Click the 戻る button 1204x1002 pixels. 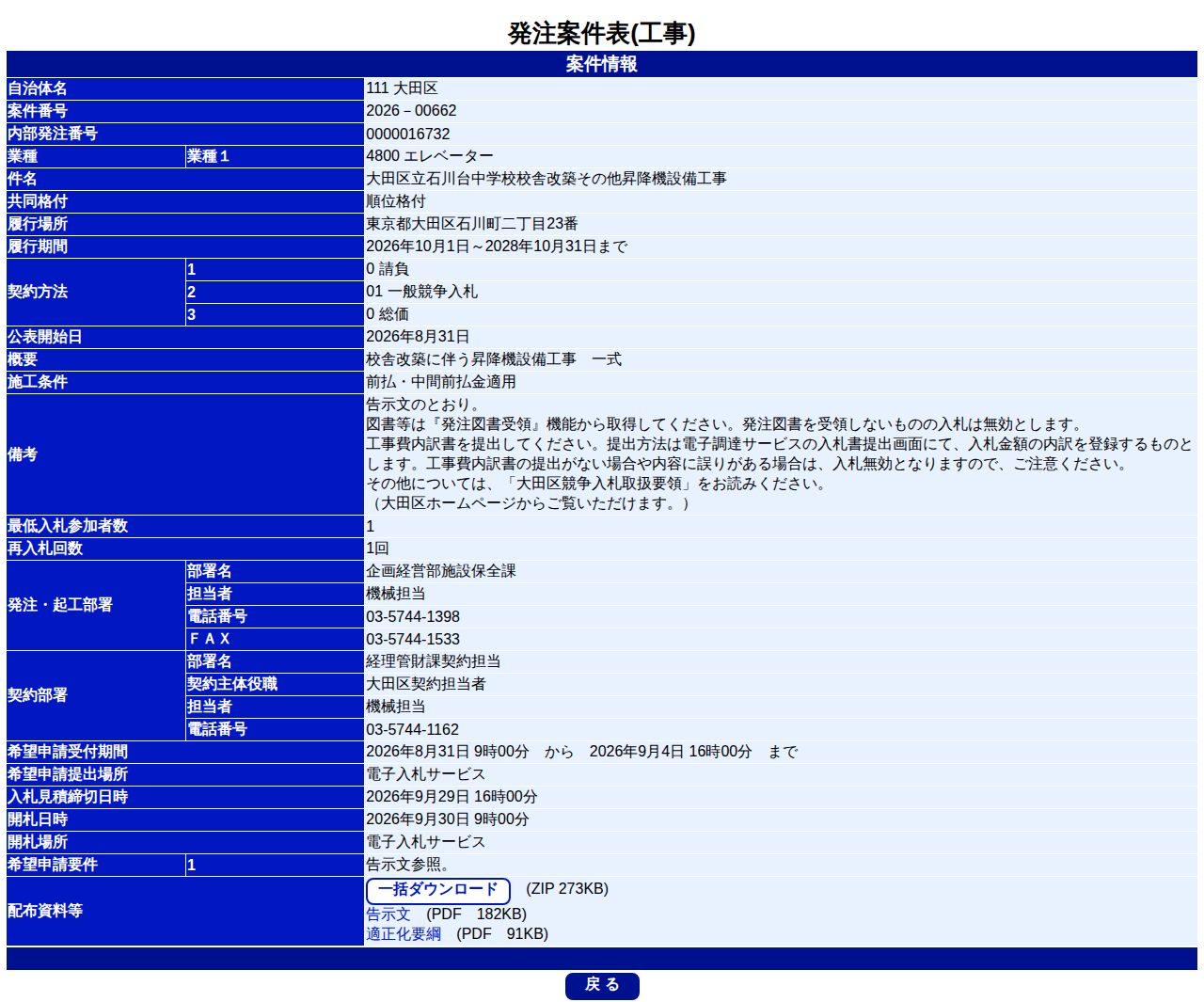(602, 985)
